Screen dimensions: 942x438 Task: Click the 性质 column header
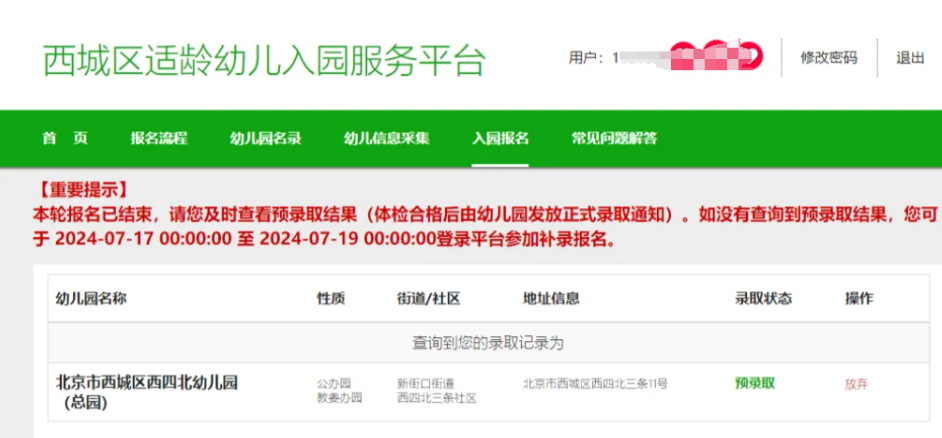331,298
